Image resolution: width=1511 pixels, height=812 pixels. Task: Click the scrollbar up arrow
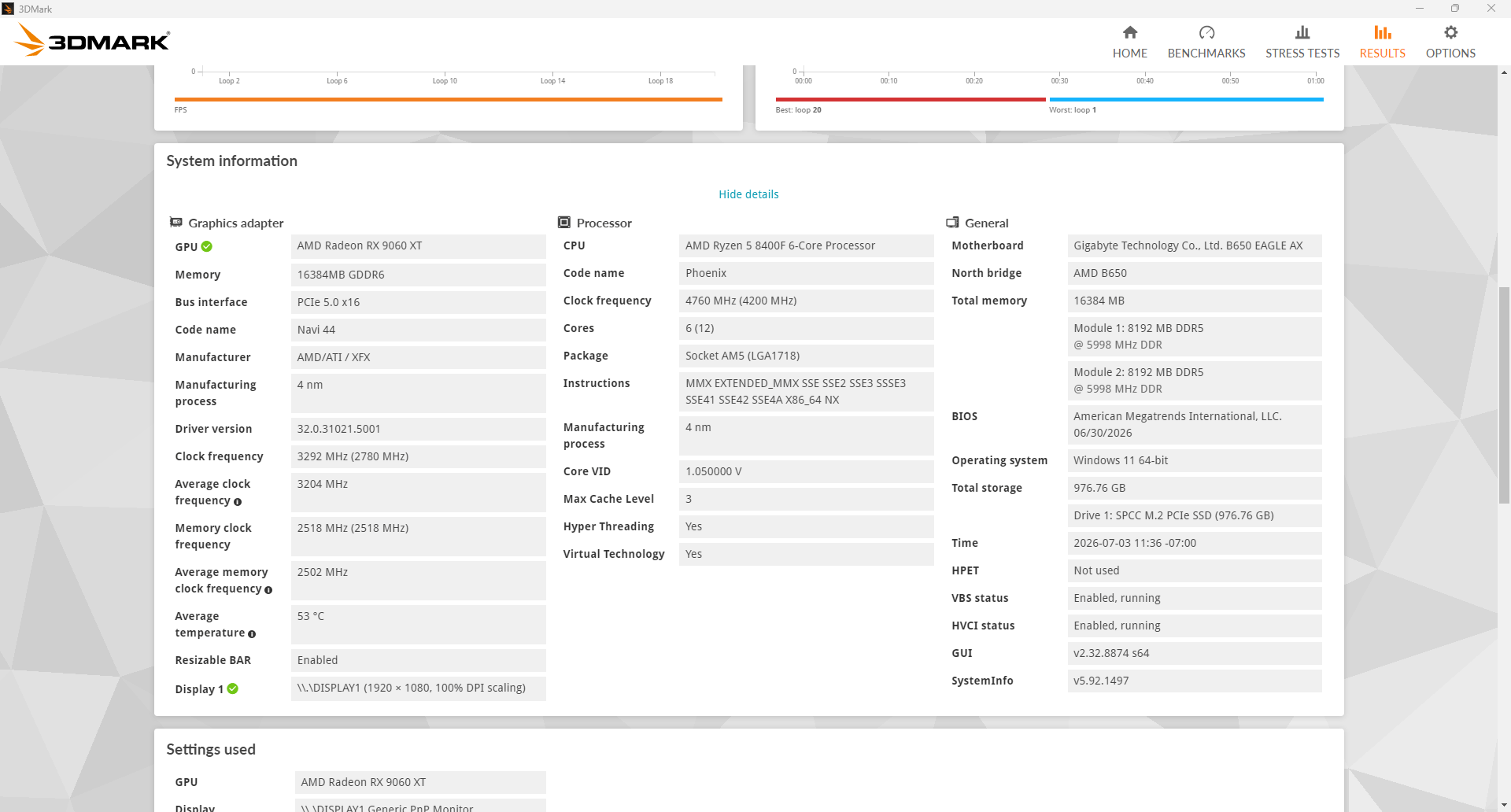1504,72
